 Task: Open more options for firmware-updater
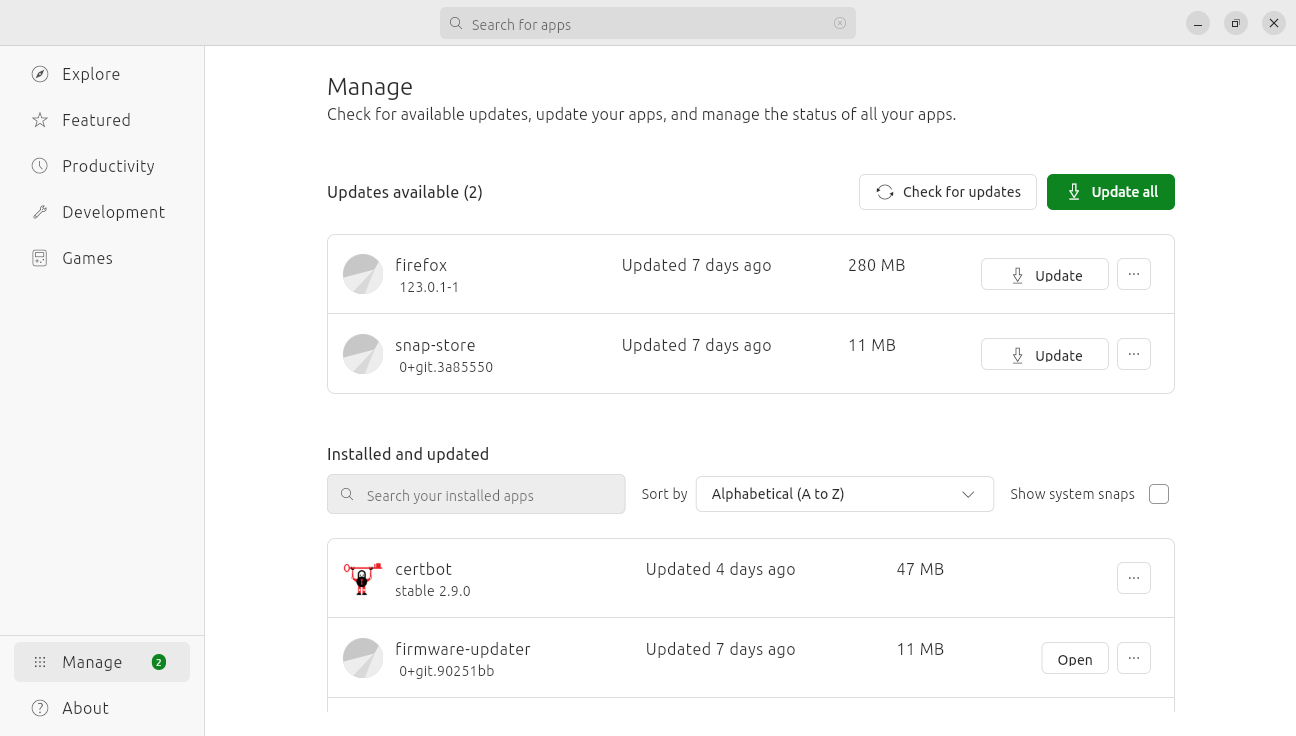(1134, 658)
